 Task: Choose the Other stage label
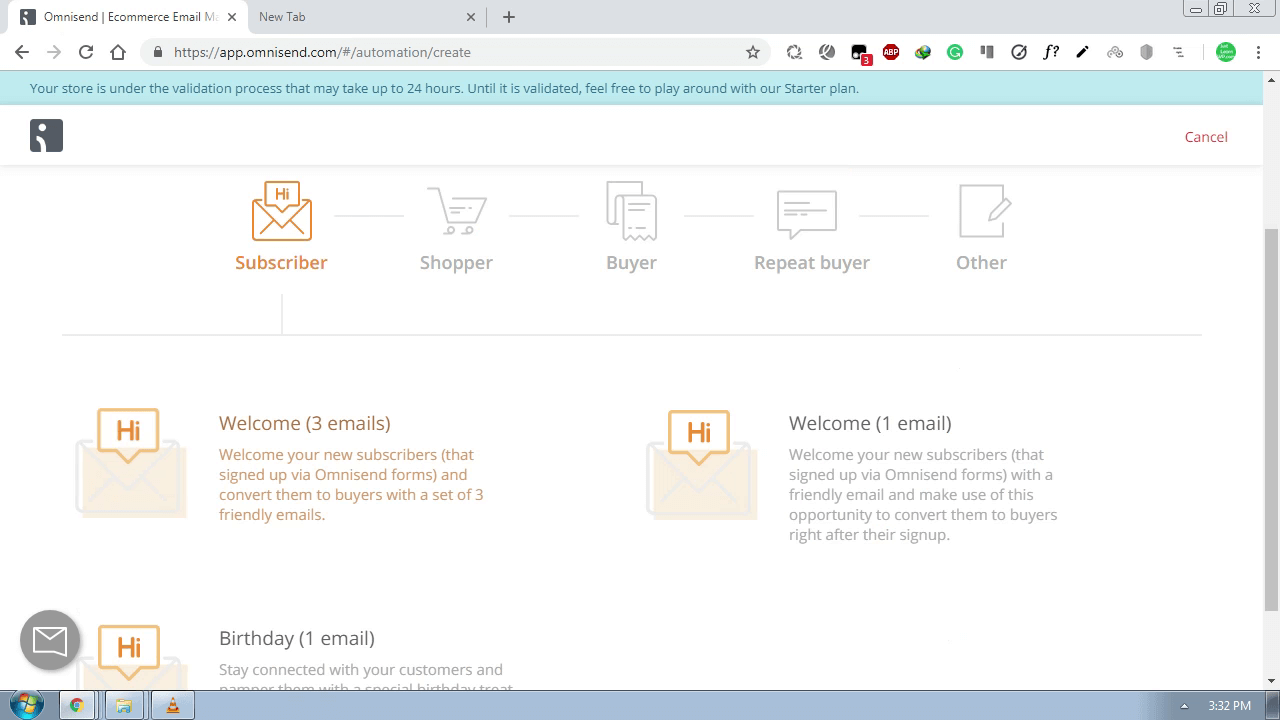pos(981,262)
